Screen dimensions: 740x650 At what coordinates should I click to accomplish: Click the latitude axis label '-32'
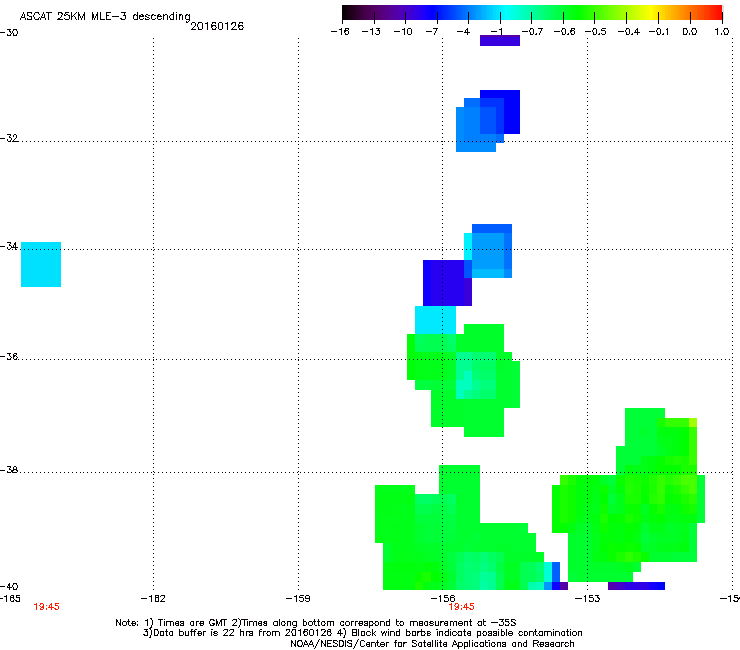pyautogui.click(x=9, y=138)
